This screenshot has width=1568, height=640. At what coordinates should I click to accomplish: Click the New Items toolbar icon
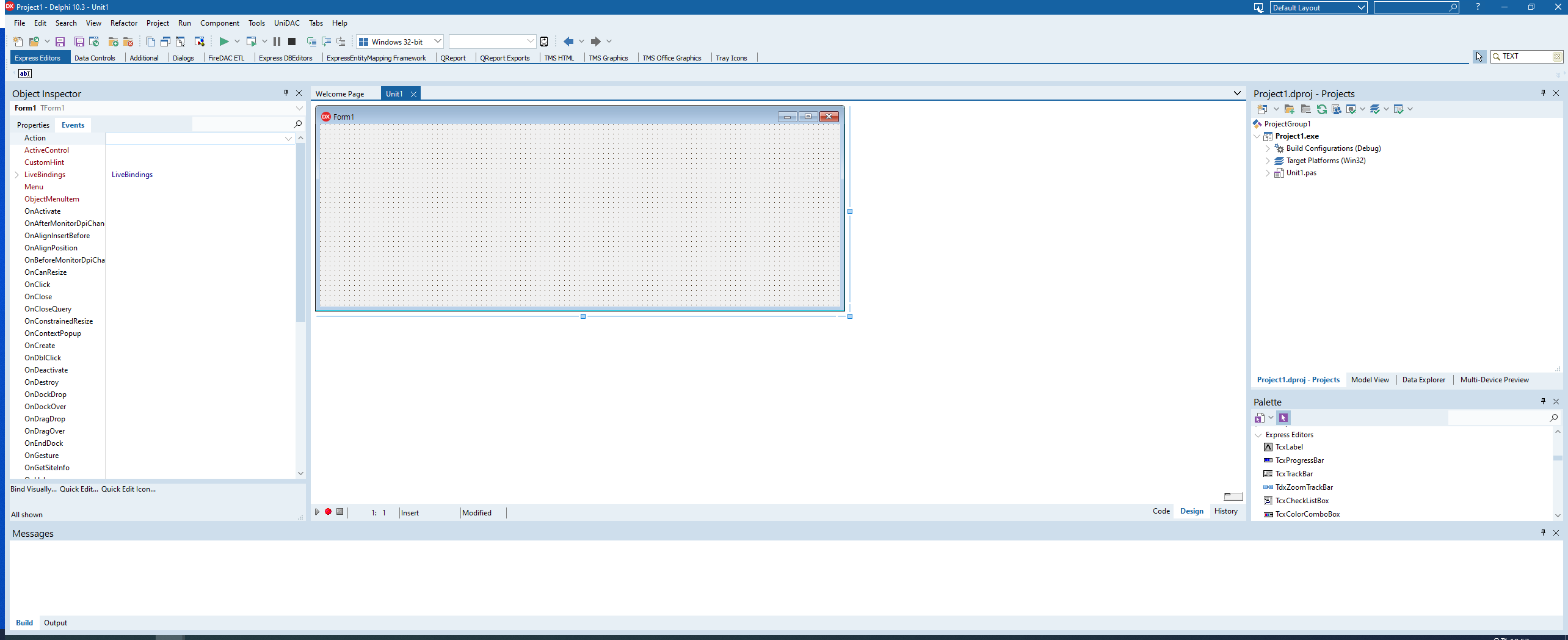[x=18, y=42]
